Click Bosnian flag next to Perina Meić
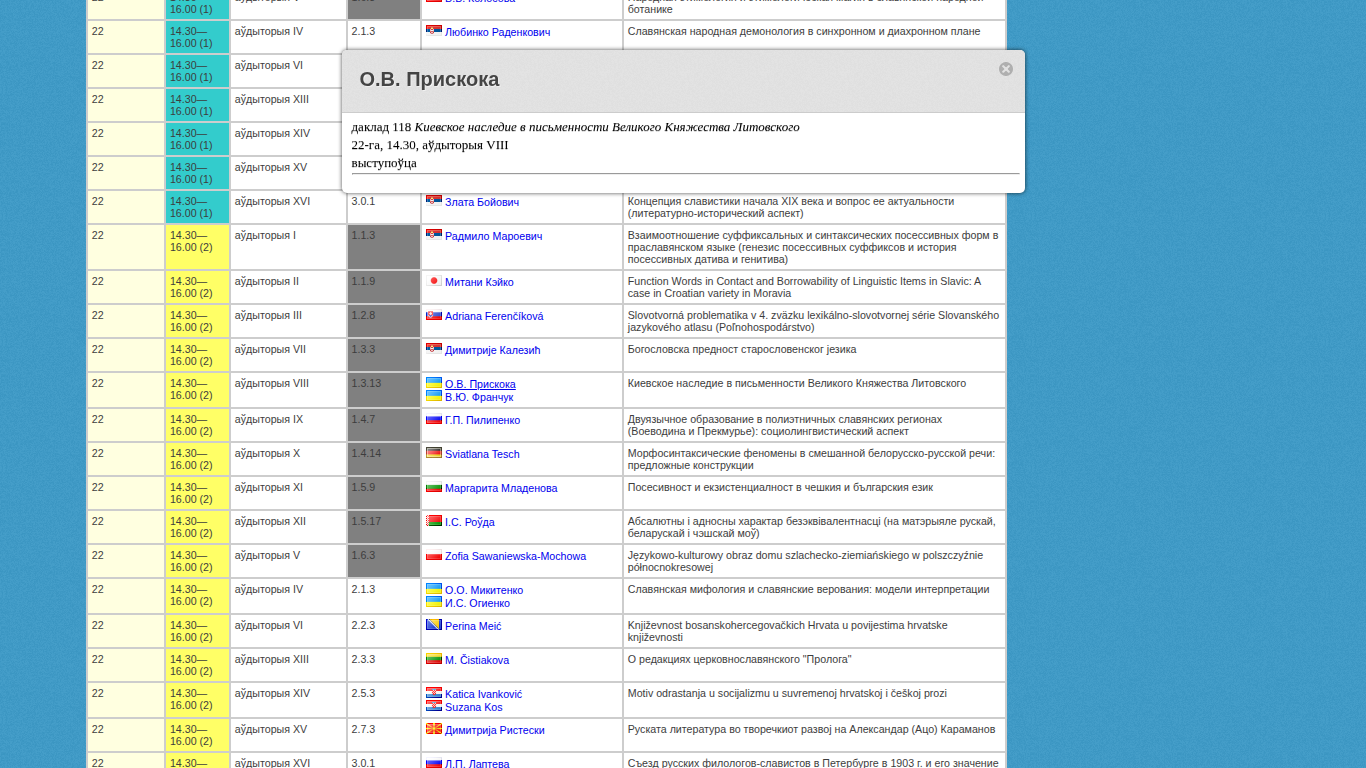This screenshot has width=1366, height=768. pos(434,625)
